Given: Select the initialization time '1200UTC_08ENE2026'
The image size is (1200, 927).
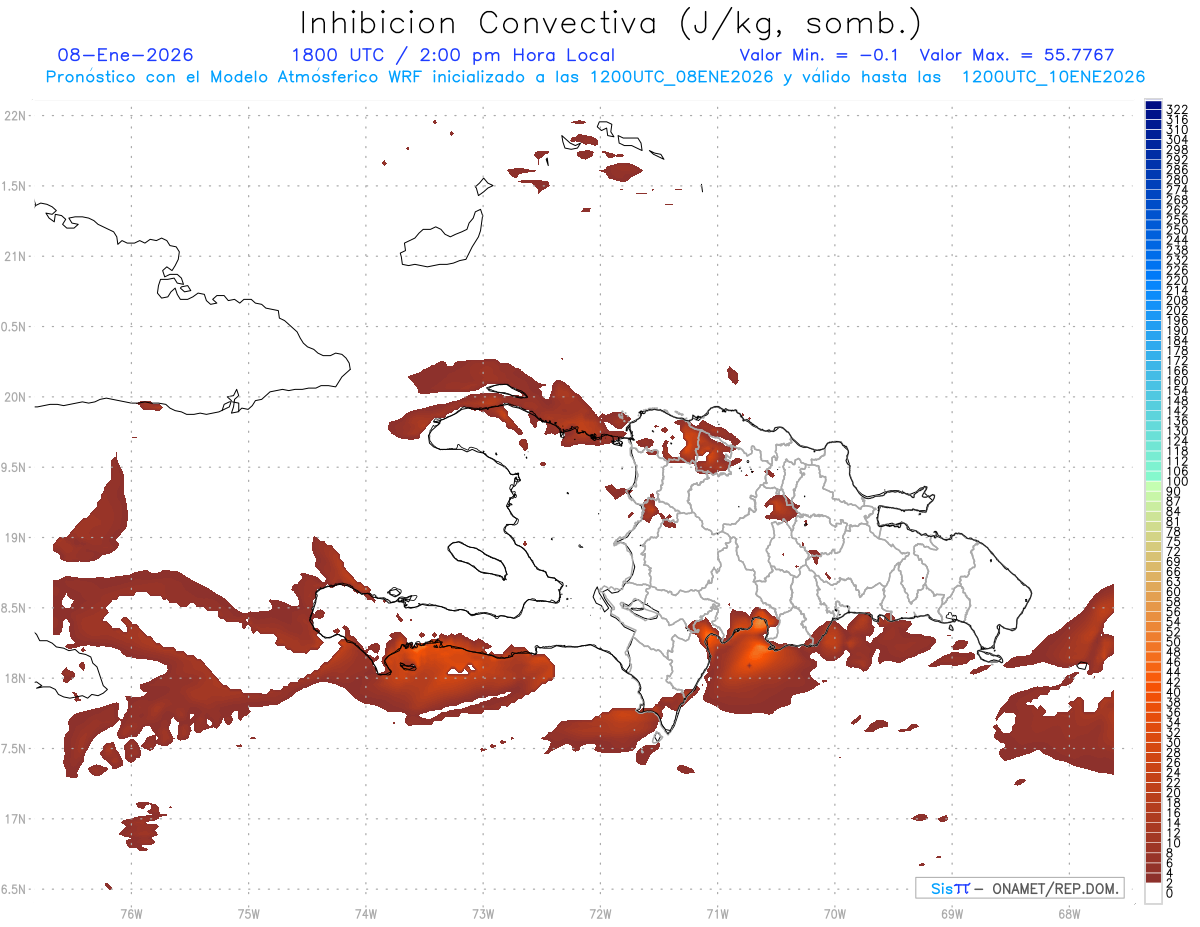Looking at the screenshot, I should (x=682, y=77).
